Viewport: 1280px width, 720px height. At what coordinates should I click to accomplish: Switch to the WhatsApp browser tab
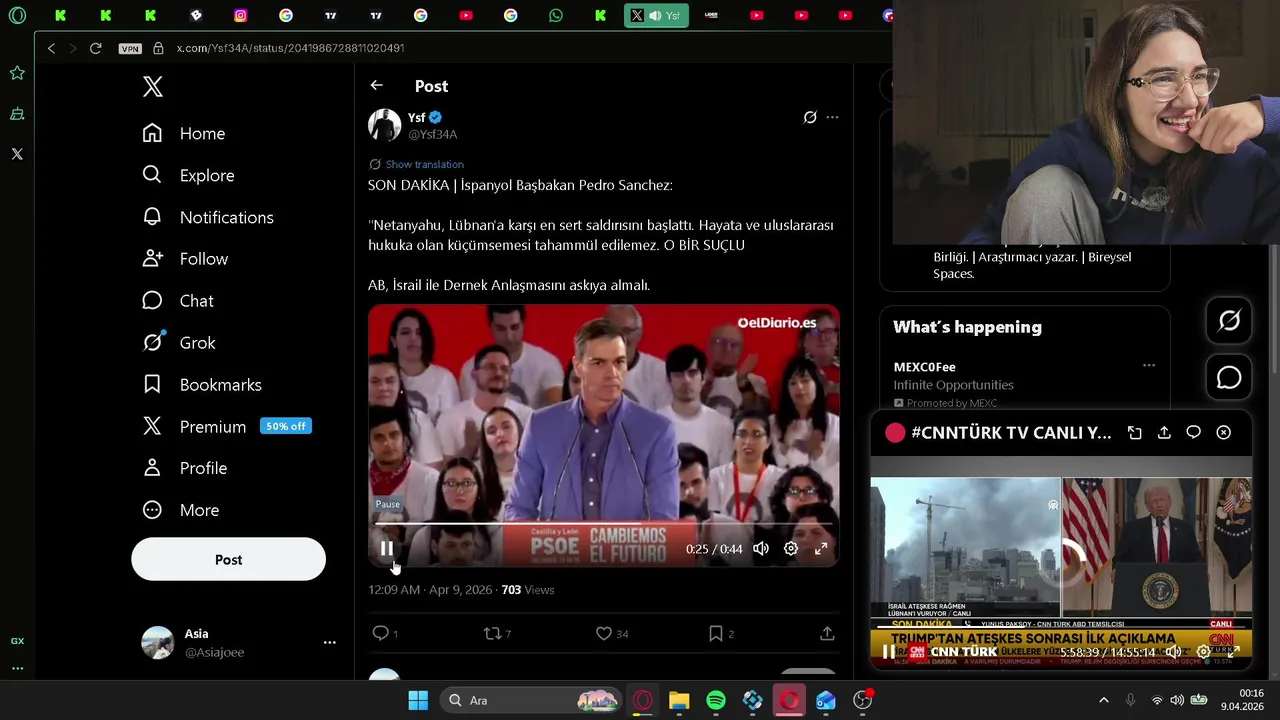click(x=555, y=15)
